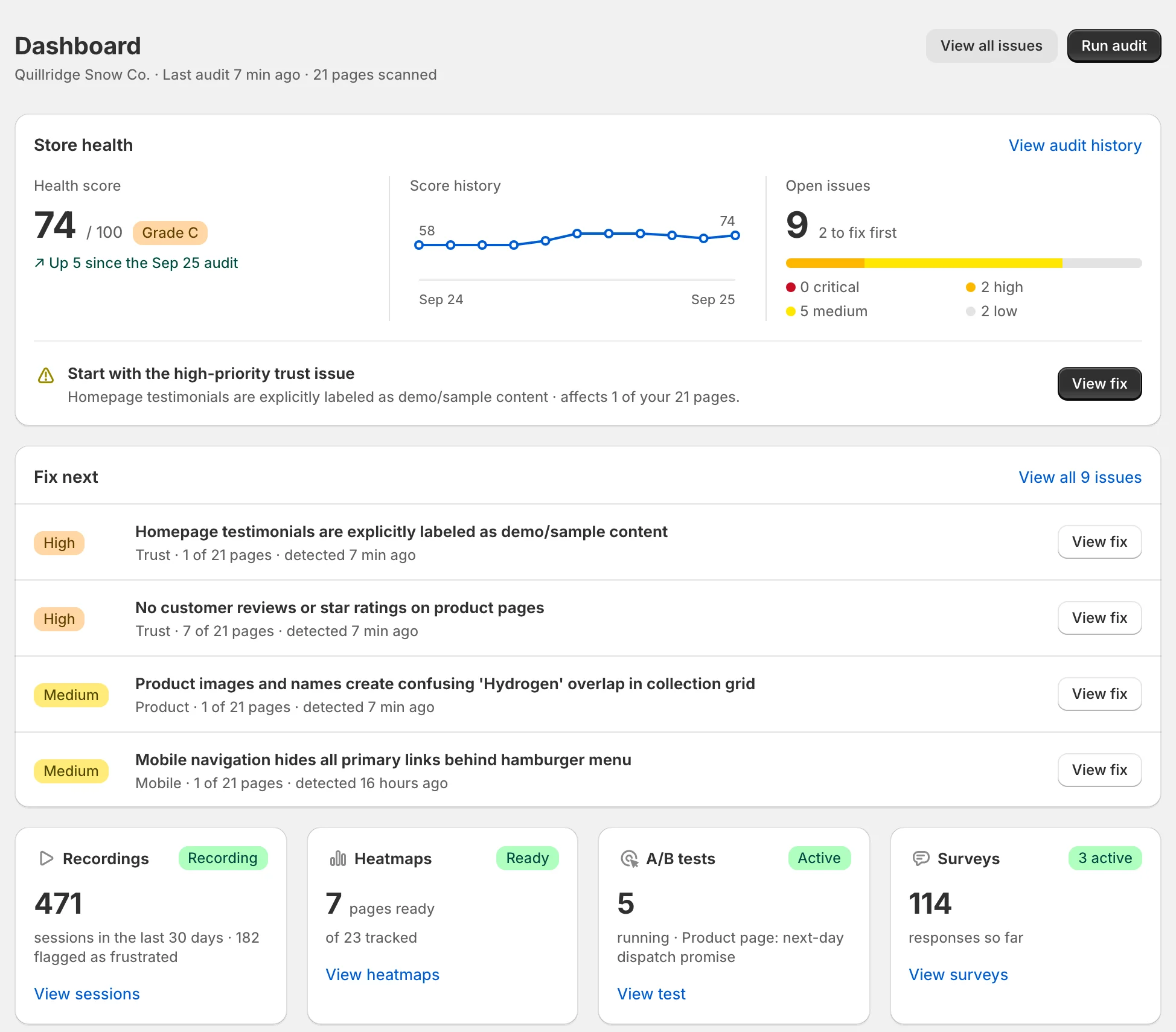Click the open issues severity bar
1176x1032 pixels.
[x=963, y=263]
